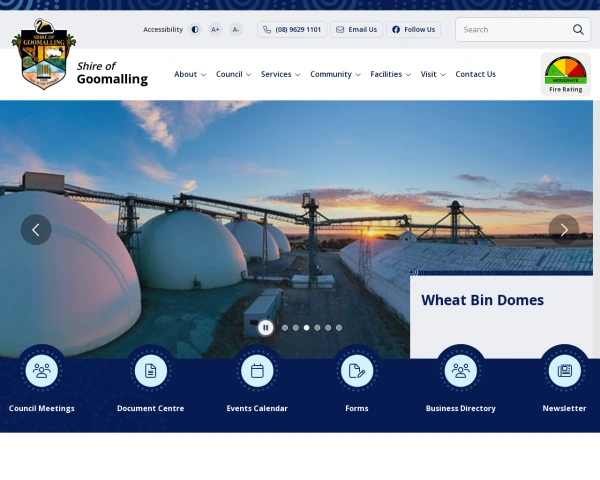Open the Business Directory link
Viewport: 600px width, 480px height.
coord(461,408)
